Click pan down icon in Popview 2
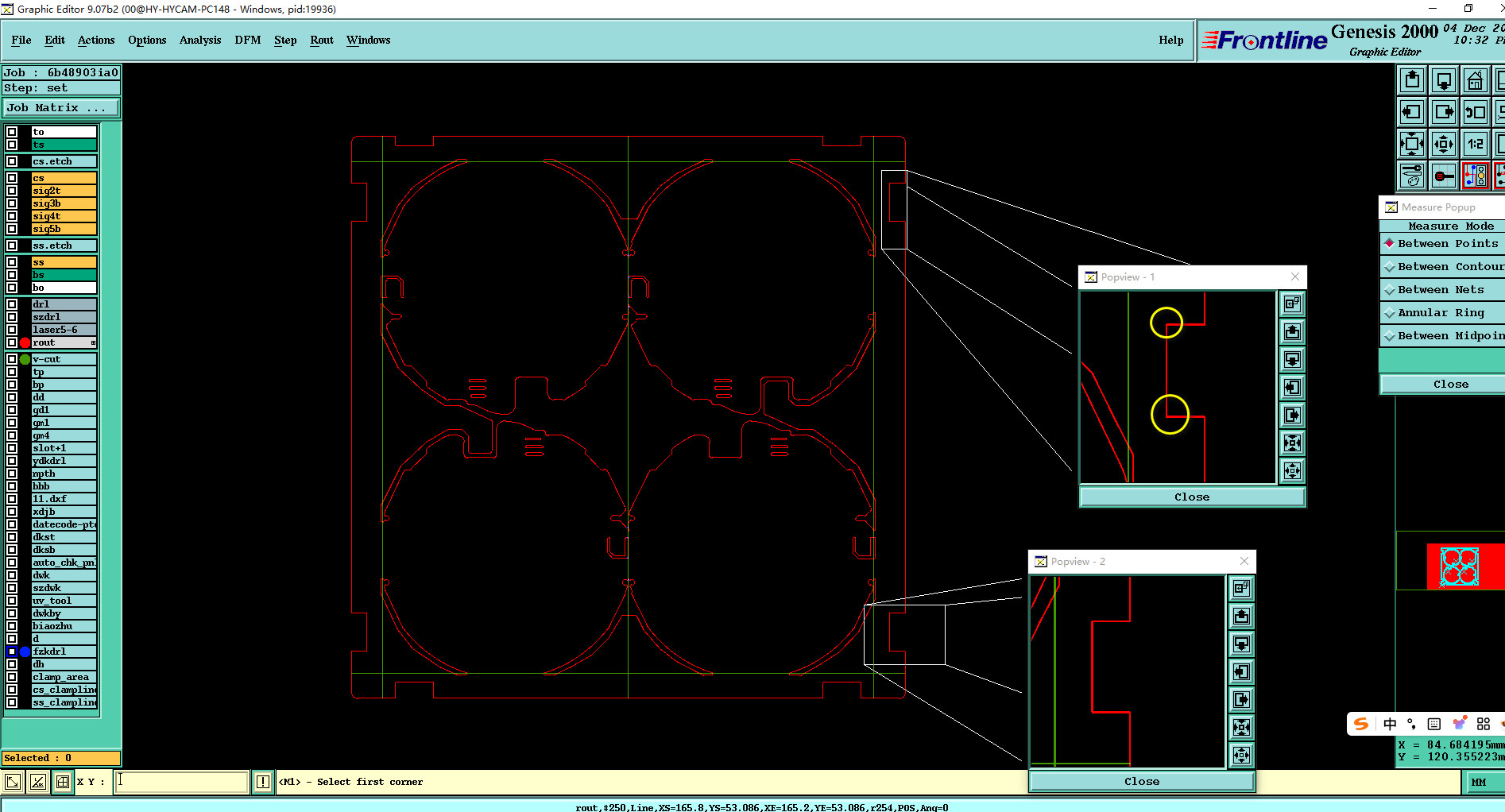Image resolution: width=1505 pixels, height=812 pixels. (x=1242, y=644)
